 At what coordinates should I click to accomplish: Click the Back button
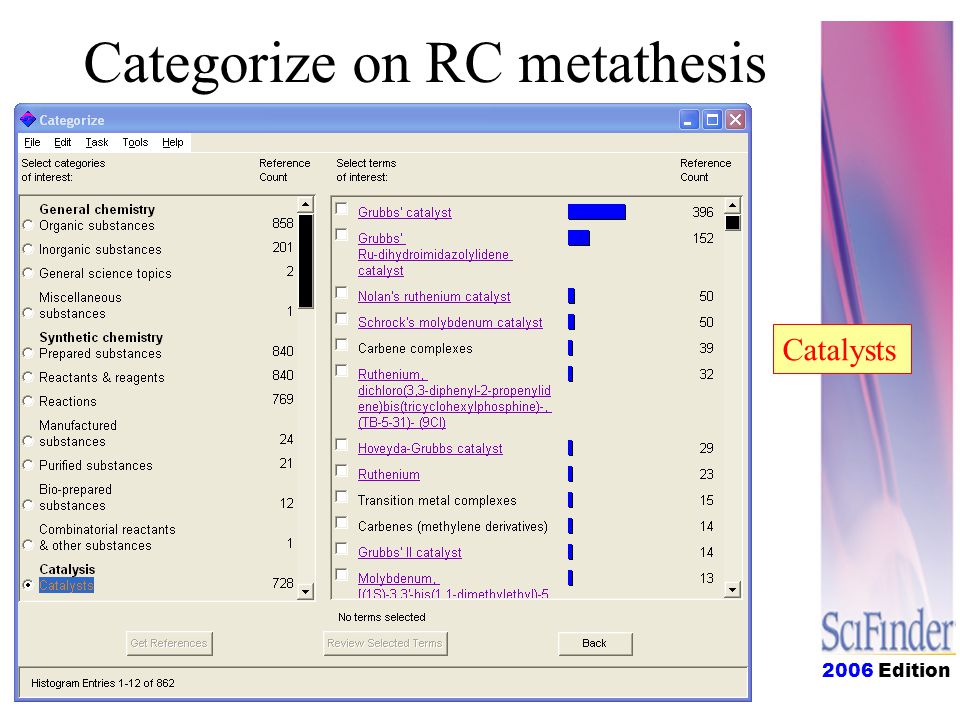(x=594, y=643)
